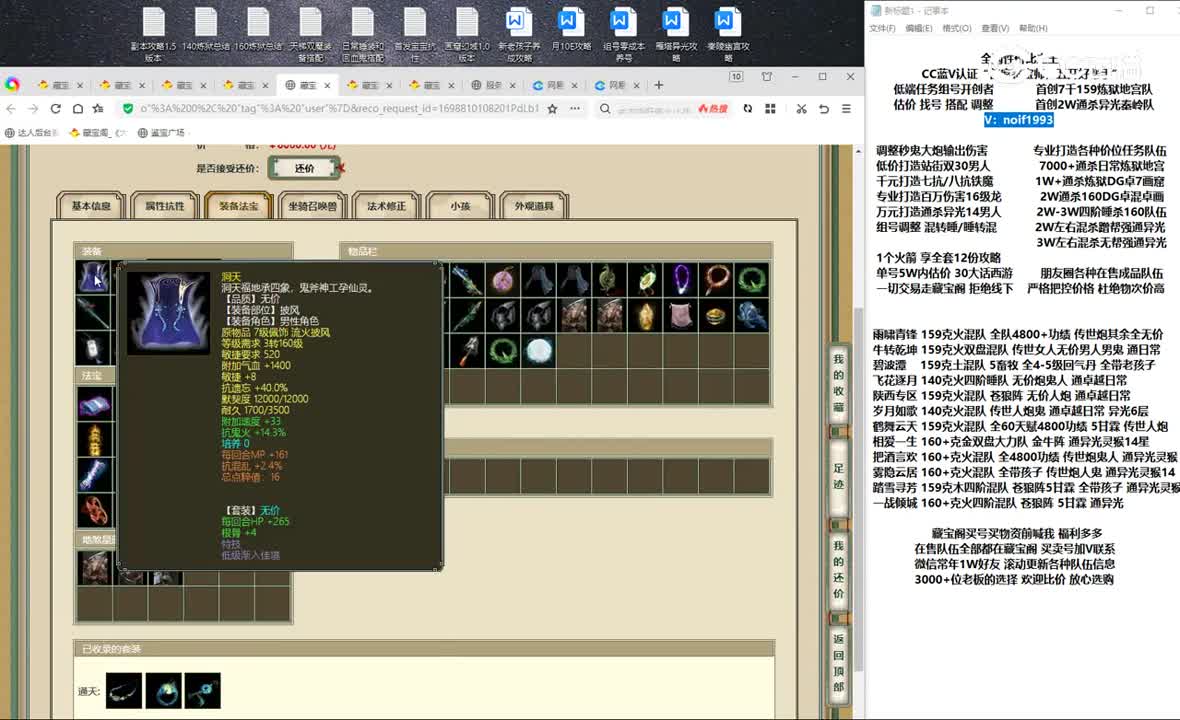Open the green jade pendant inventory item
This screenshot has height=720, width=1180.
[x=645, y=280]
